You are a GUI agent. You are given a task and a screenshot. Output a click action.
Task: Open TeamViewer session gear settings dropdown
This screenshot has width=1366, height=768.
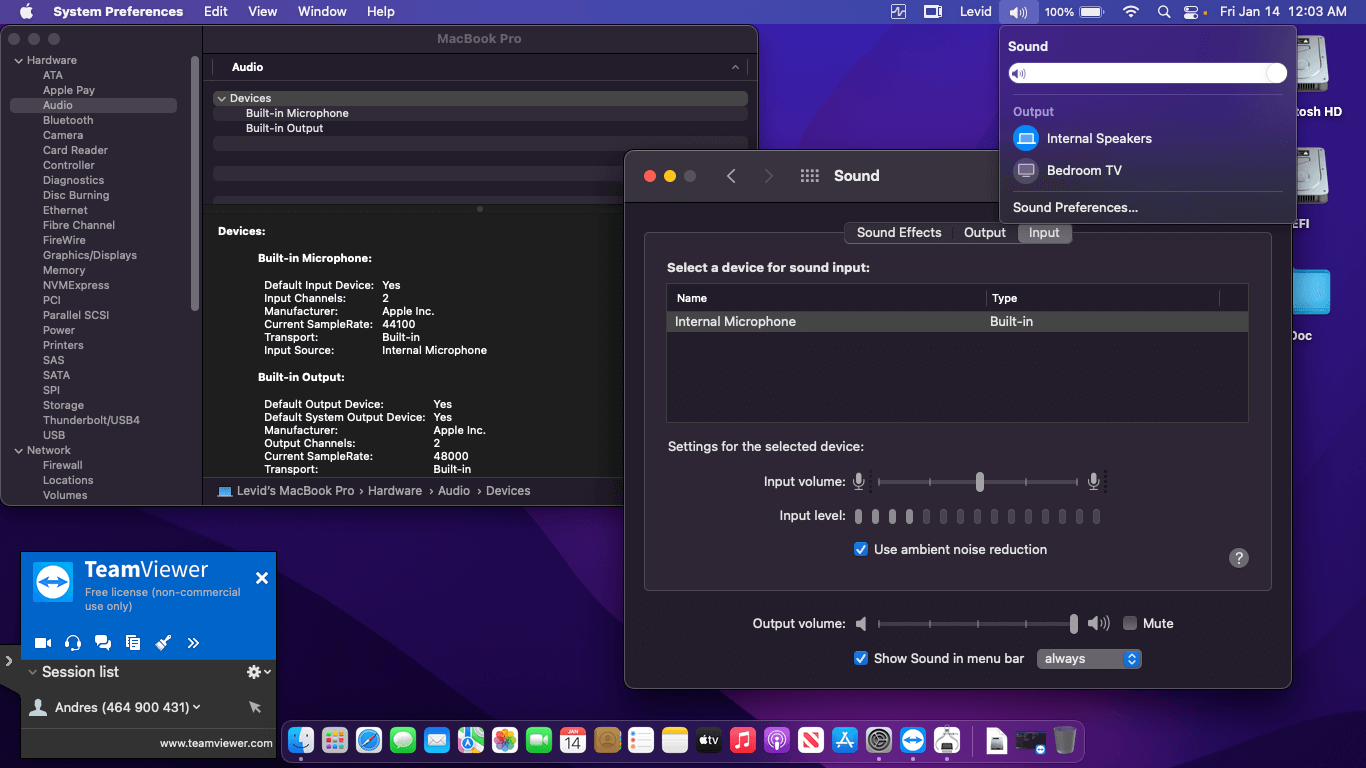[259, 672]
